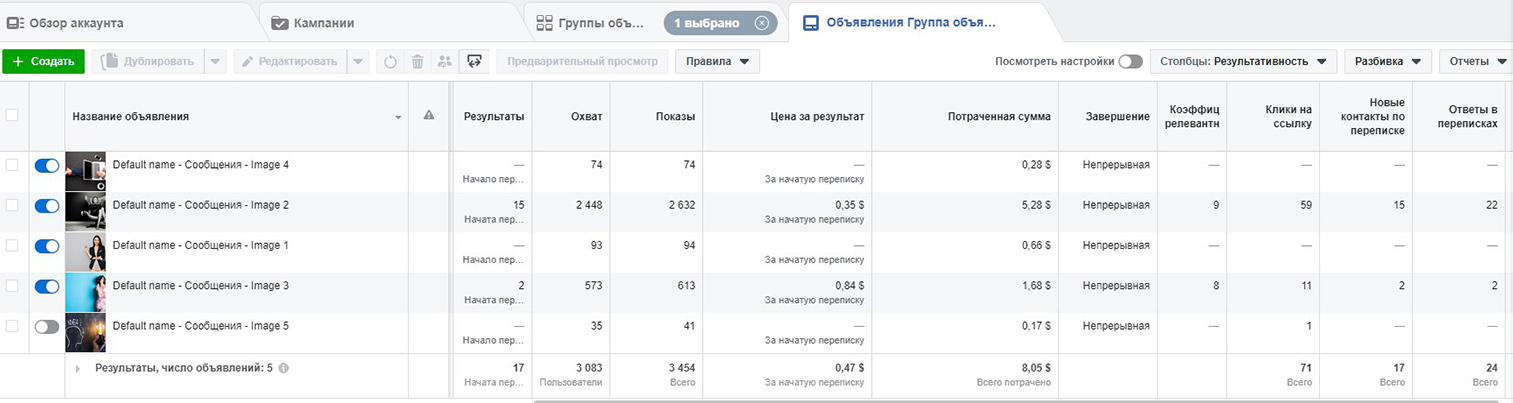Click the info icon beside 'число объявлений: 5'
The image size is (1513, 403).
tap(284, 368)
